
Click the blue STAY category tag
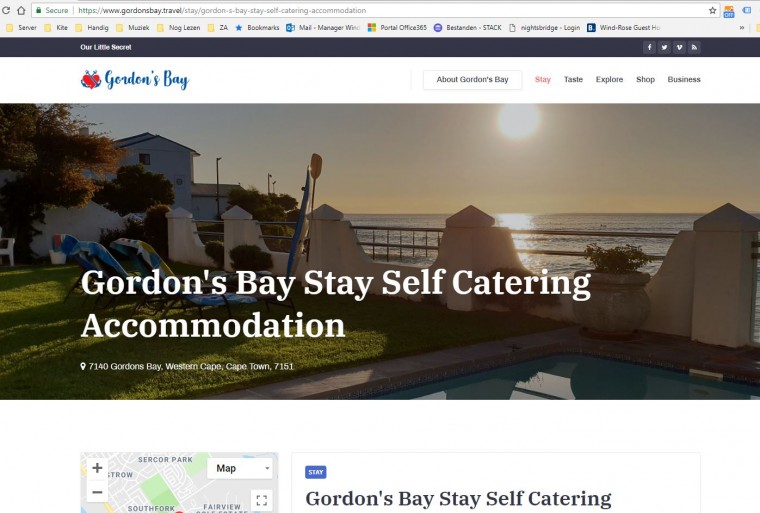click(x=316, y=472)
